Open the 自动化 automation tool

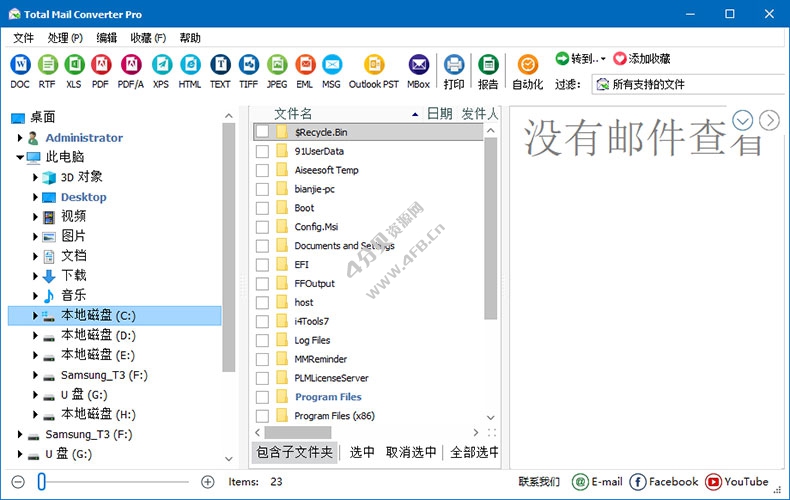point(528,65)
